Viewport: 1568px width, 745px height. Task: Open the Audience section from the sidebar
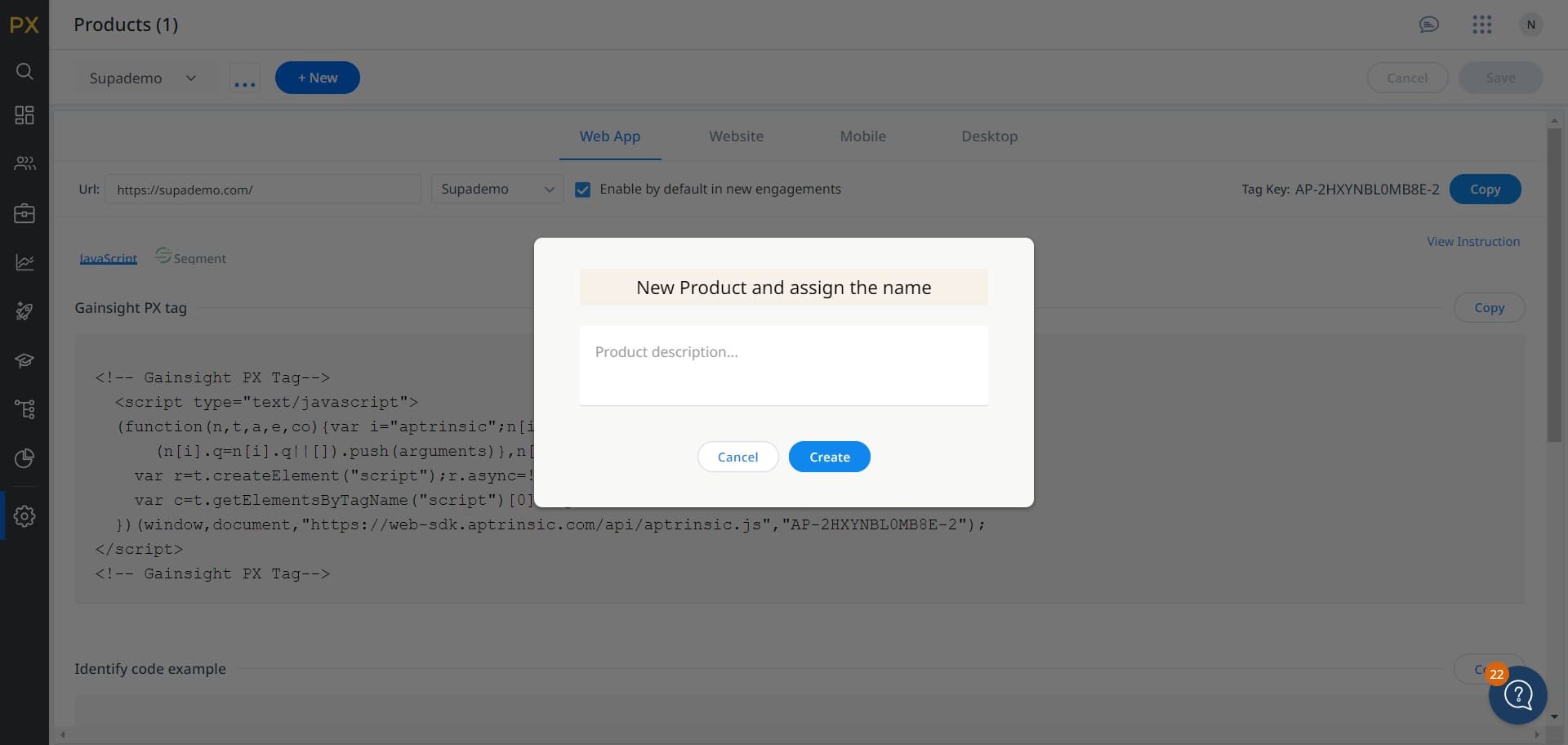tap(24, 163)
